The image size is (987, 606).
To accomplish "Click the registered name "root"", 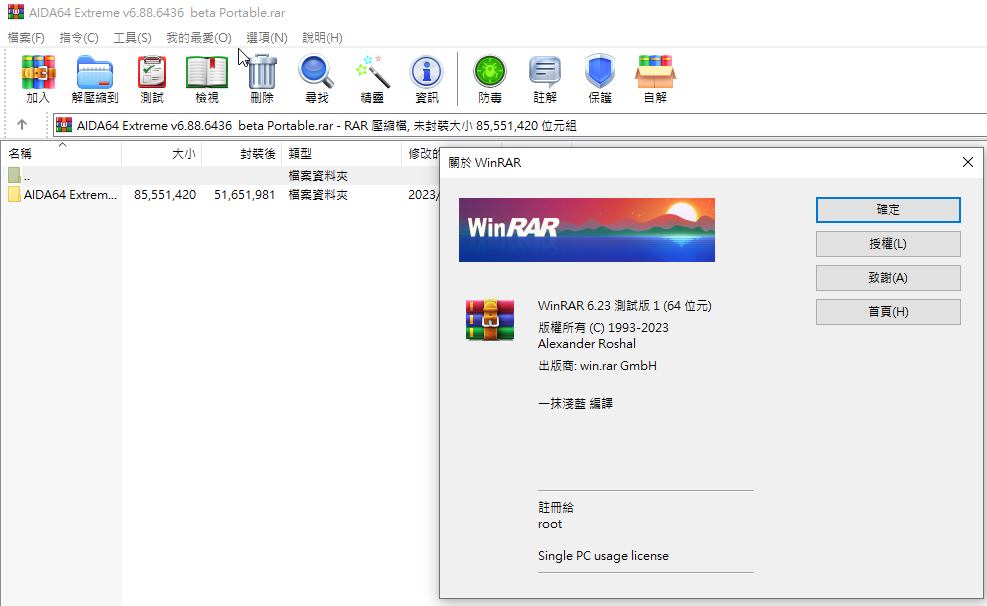I will (550, 524).
